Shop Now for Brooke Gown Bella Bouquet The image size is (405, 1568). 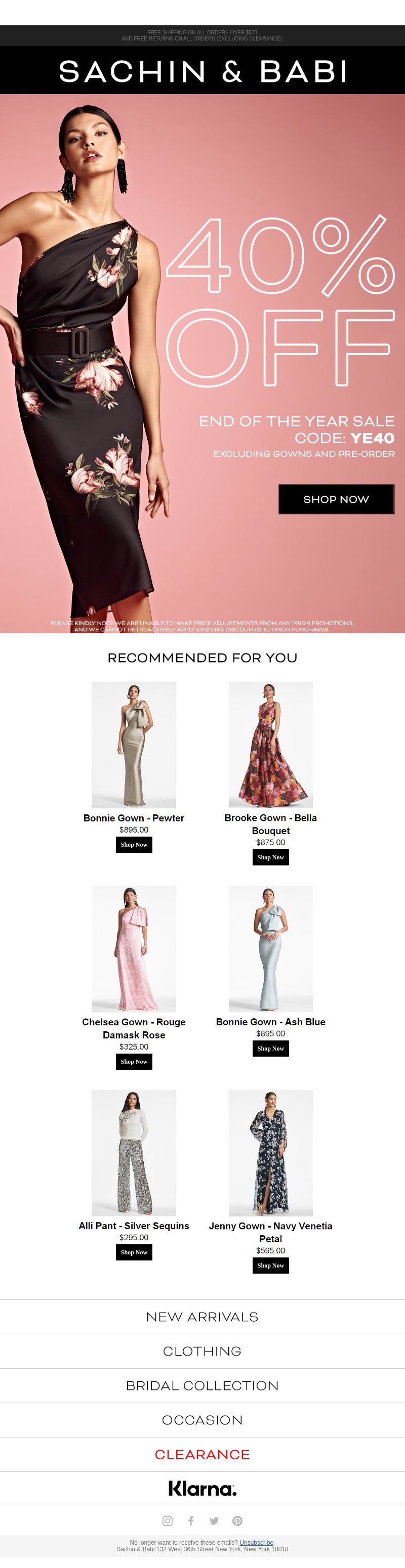click(x=270, y=857)
